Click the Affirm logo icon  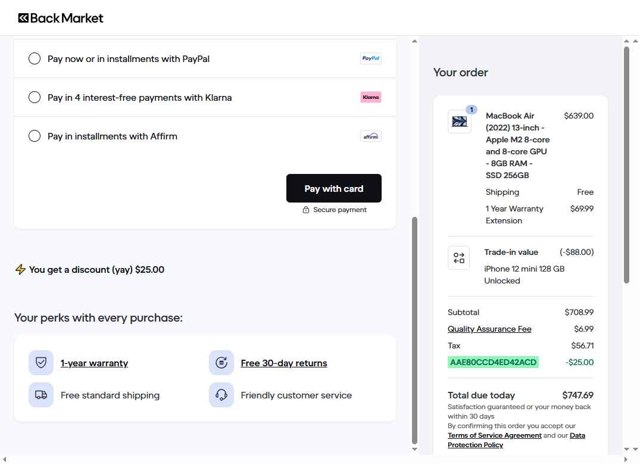pyautogui.click(x=371, y=136)
